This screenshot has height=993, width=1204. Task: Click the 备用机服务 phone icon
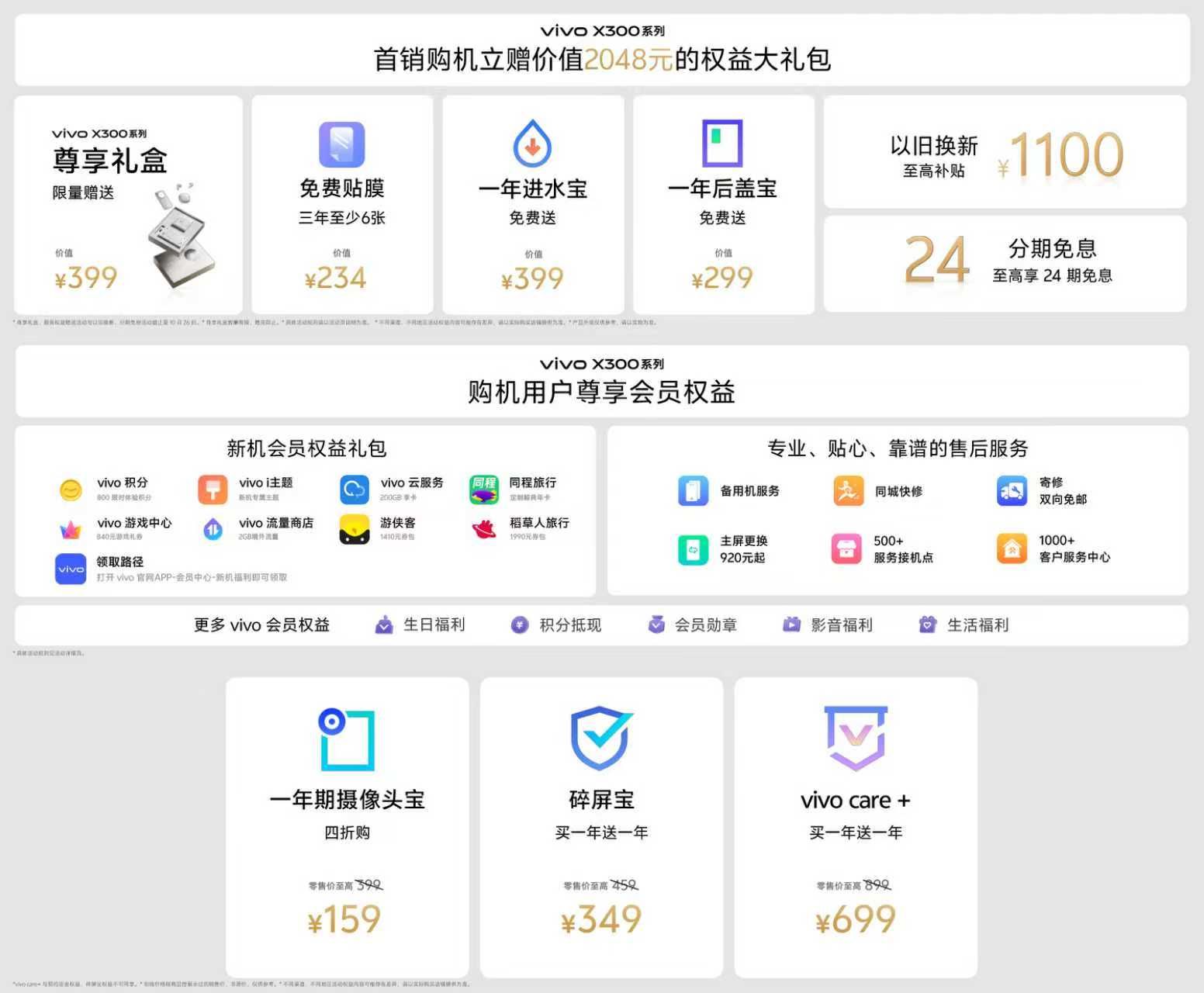[x=693, y=491]
